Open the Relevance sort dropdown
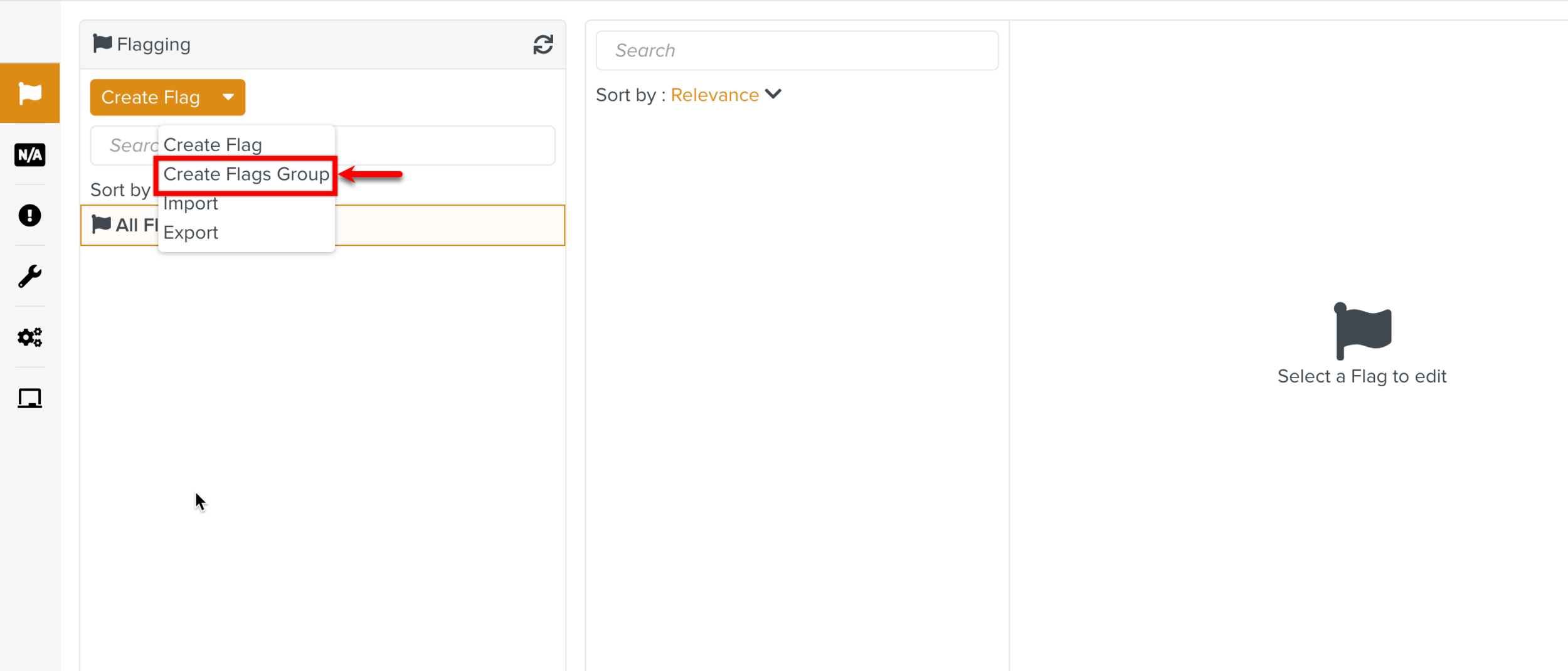The height and width of the screenshot is (671, 1568). pyautogui.click(x=714, y=95)
